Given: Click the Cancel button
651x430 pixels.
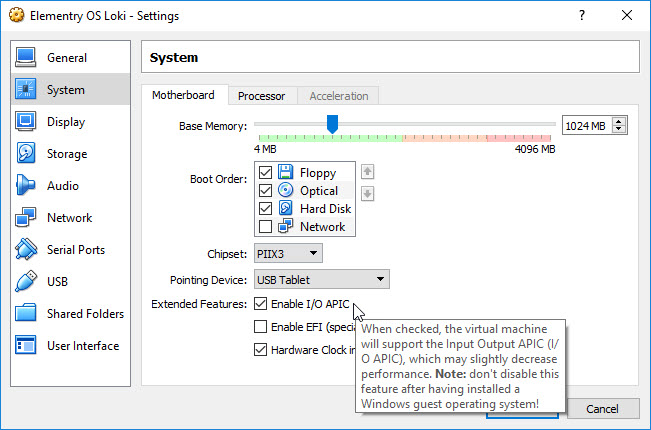Looking at the screenshot, I should point(602,409).
